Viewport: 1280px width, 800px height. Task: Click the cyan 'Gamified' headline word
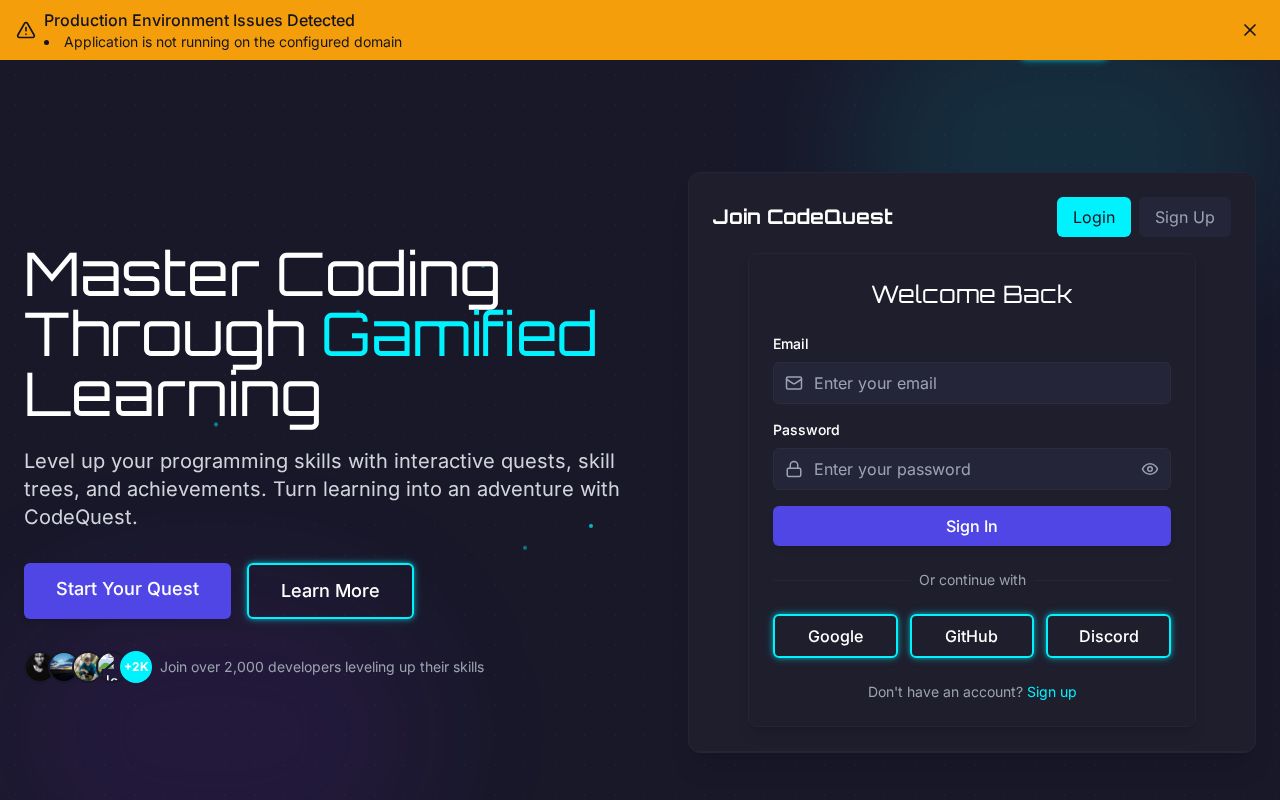click(459, 334)
